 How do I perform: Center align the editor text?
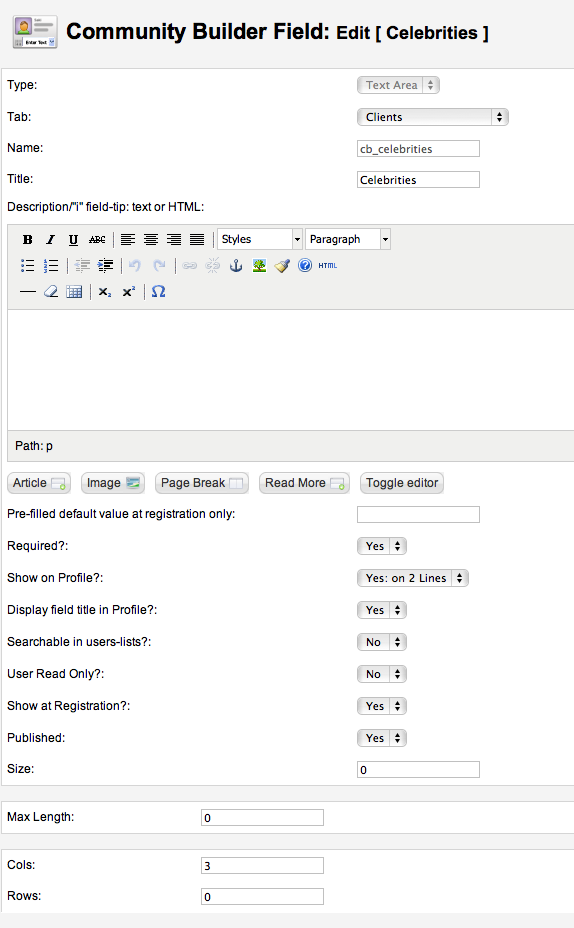pyautogui.click(x=151, y=240)
